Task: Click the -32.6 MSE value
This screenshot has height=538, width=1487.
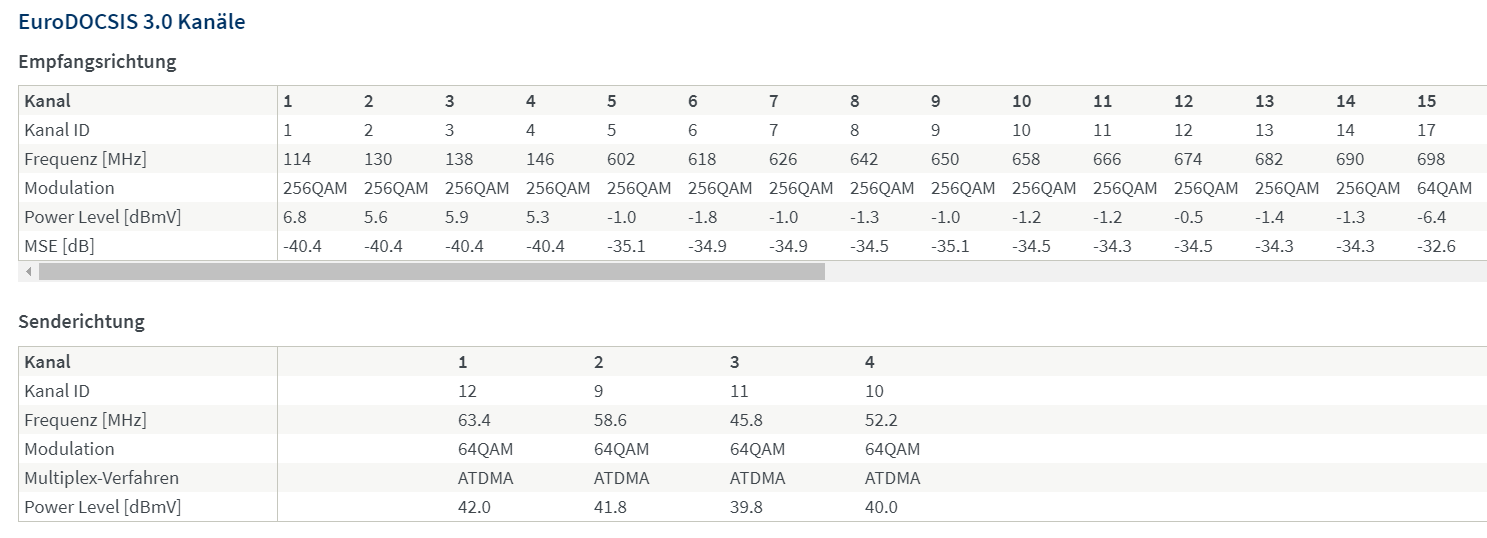Action: pos(1436,246)
